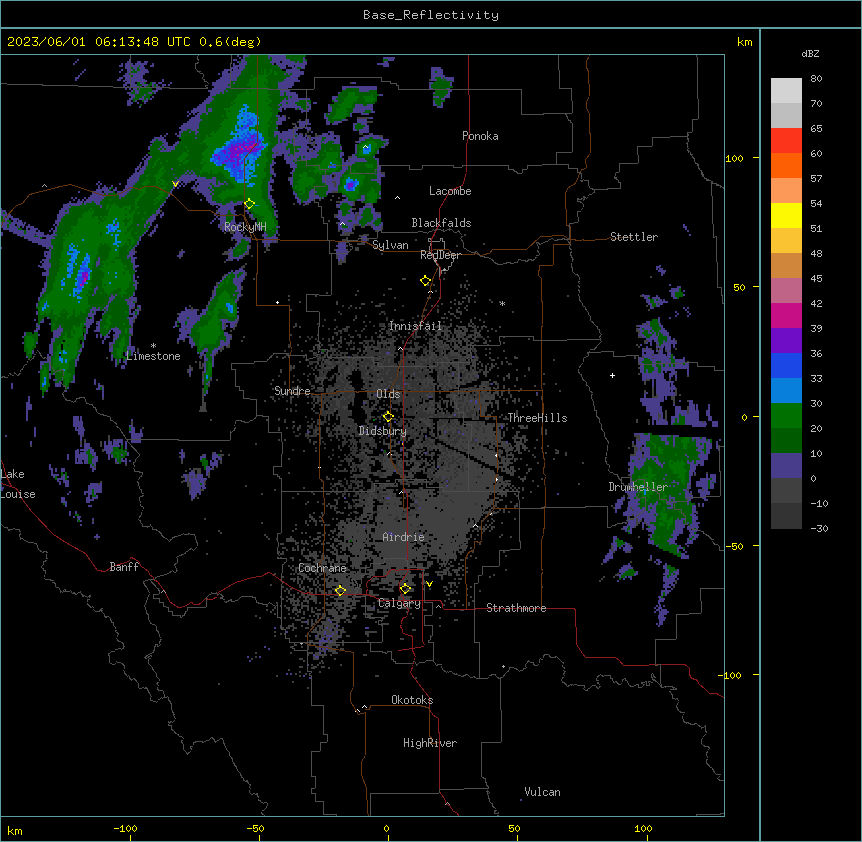Viewport: 862px width, 842px height.
Task: Click the RedDeer city label
Action: point(440,255)
